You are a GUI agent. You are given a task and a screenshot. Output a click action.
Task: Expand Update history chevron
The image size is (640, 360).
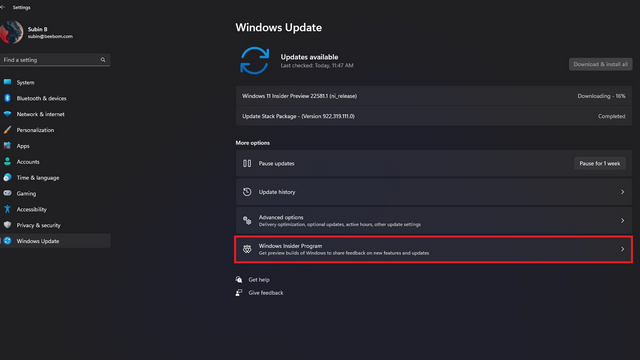click(x=622, y=192)
